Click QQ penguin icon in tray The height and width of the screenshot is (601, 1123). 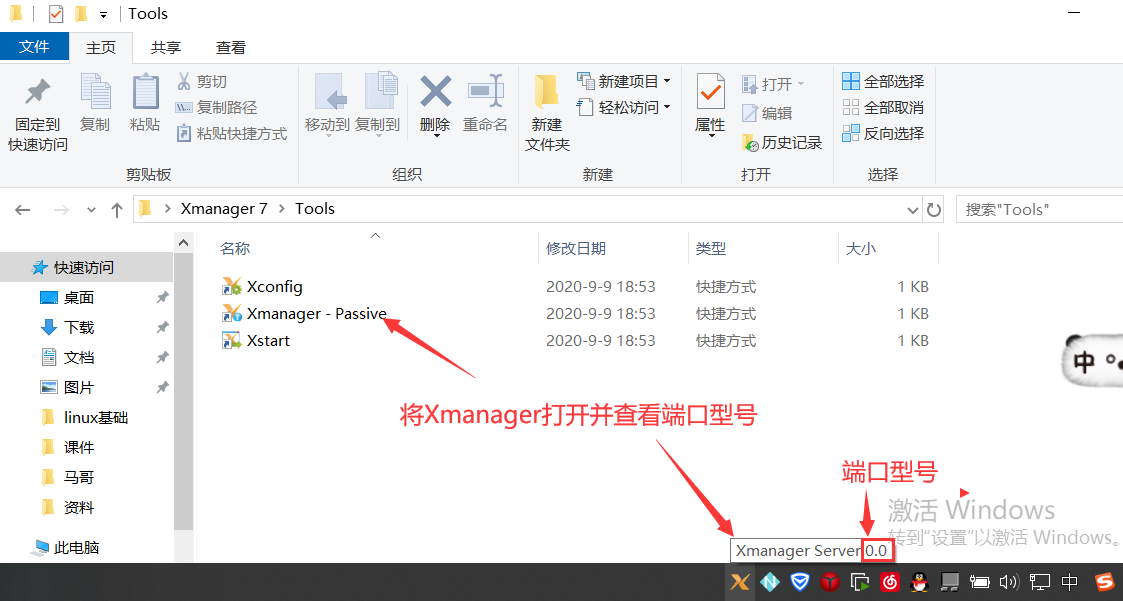point(920,582)
